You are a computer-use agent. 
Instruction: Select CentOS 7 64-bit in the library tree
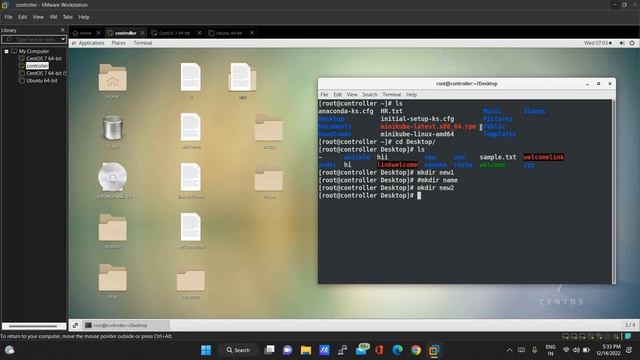tap(44, 59)
